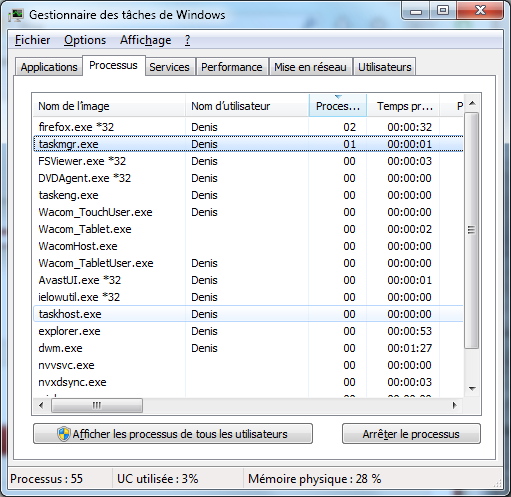
Task: Sort by Nom de l'image column header
Action: (x=108, y=106)
